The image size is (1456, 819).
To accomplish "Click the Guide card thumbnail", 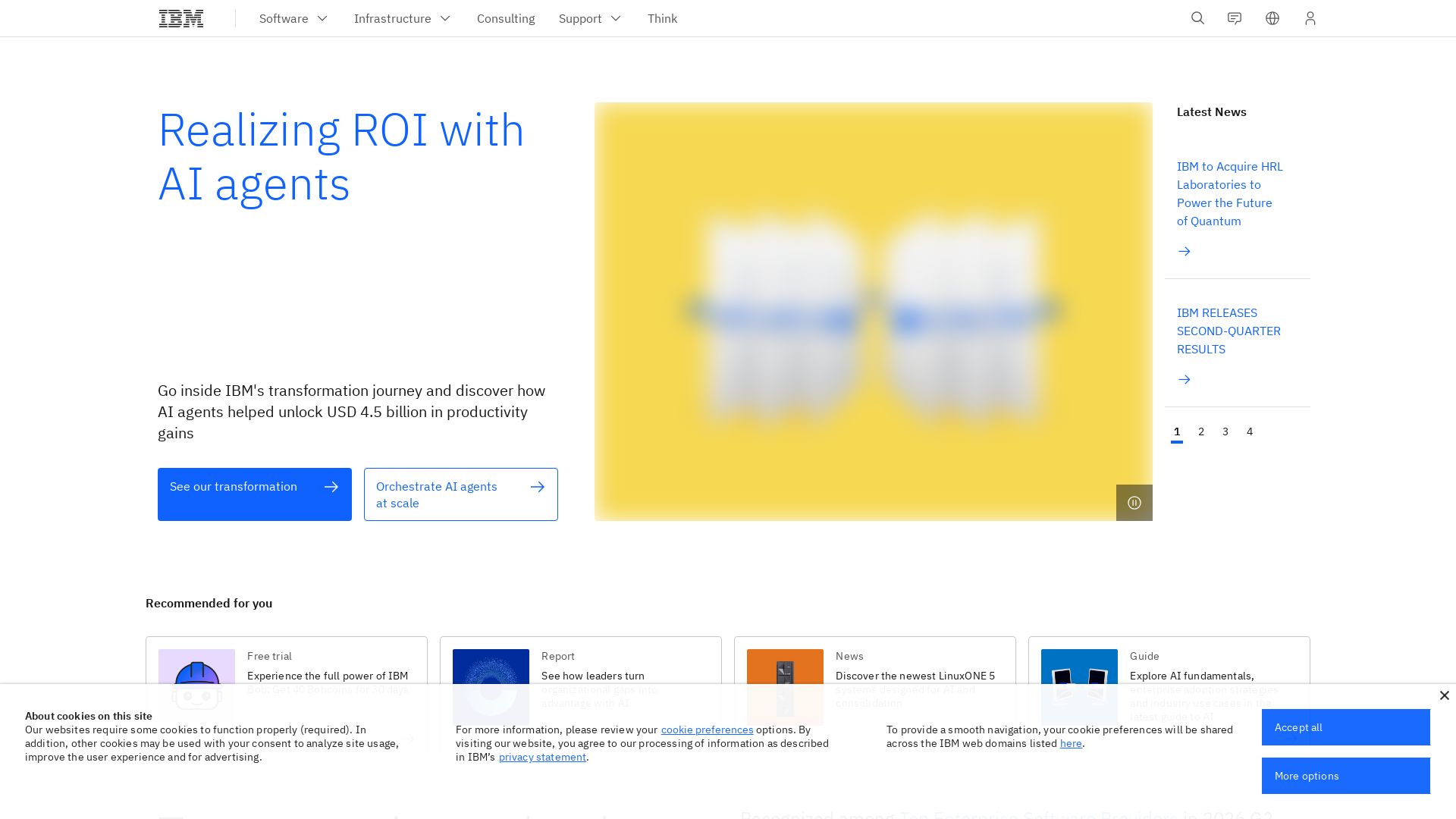I will point(1079,687).
